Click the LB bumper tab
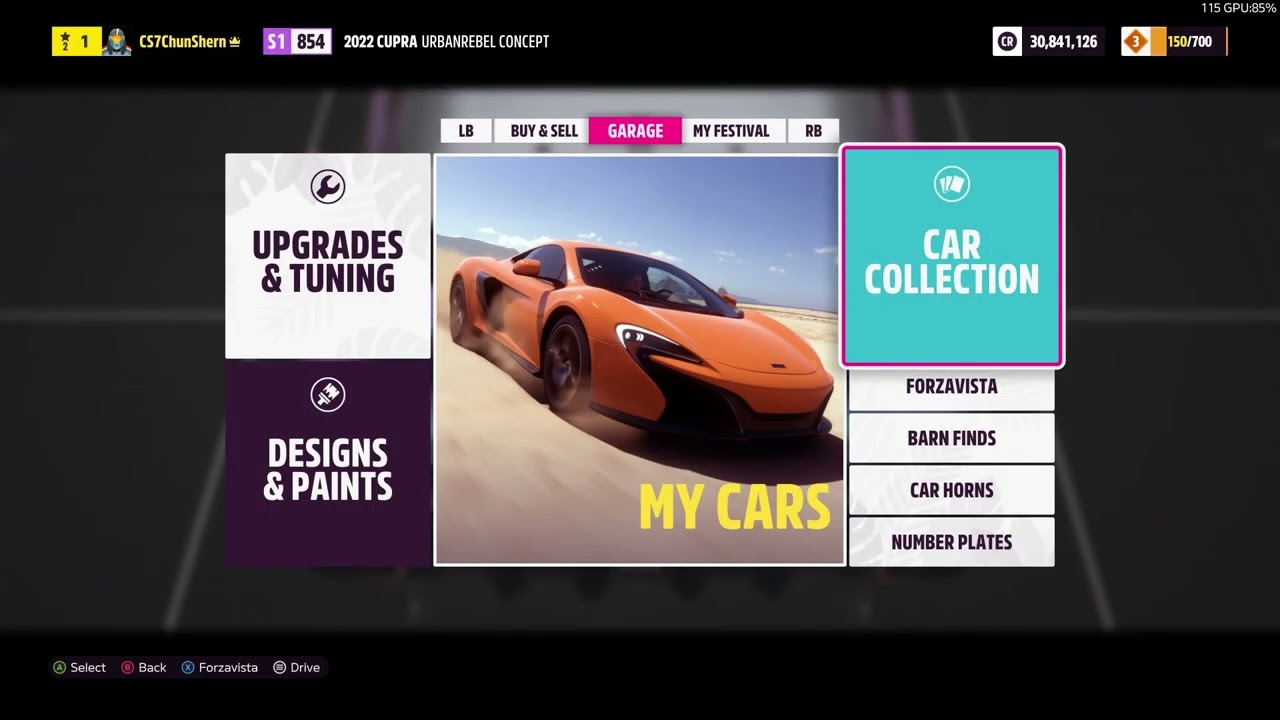The width and height of the screenshot is (1280, 720). (x=466, y=131)
